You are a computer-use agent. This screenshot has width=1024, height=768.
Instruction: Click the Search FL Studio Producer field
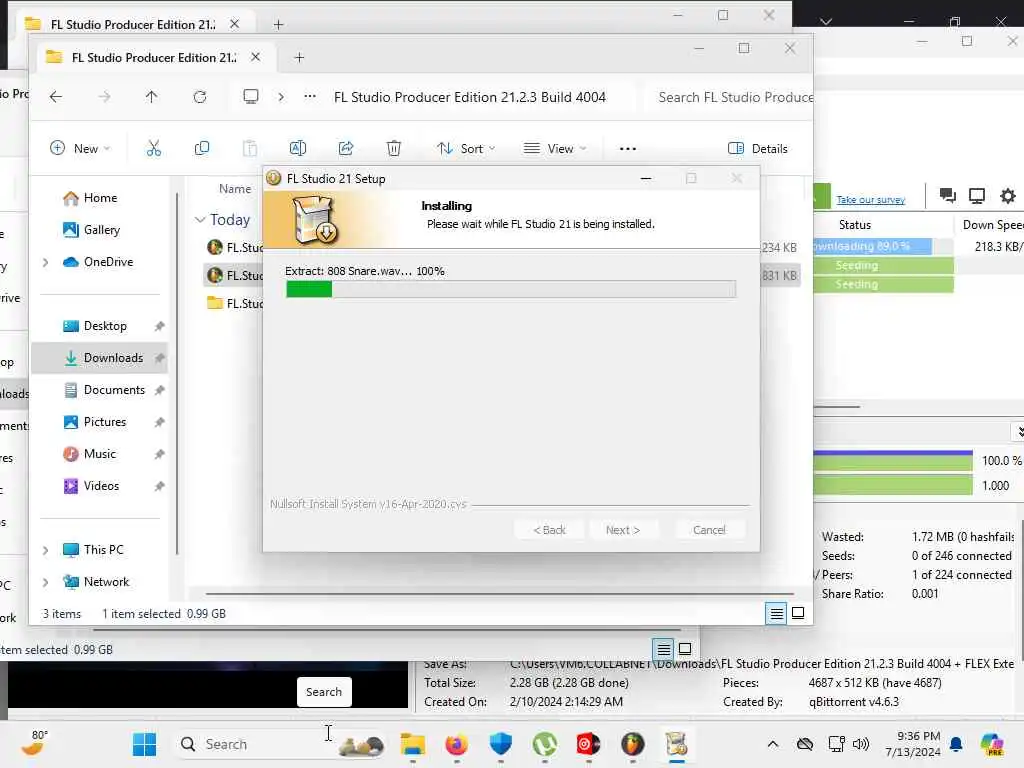coord(729,97)
